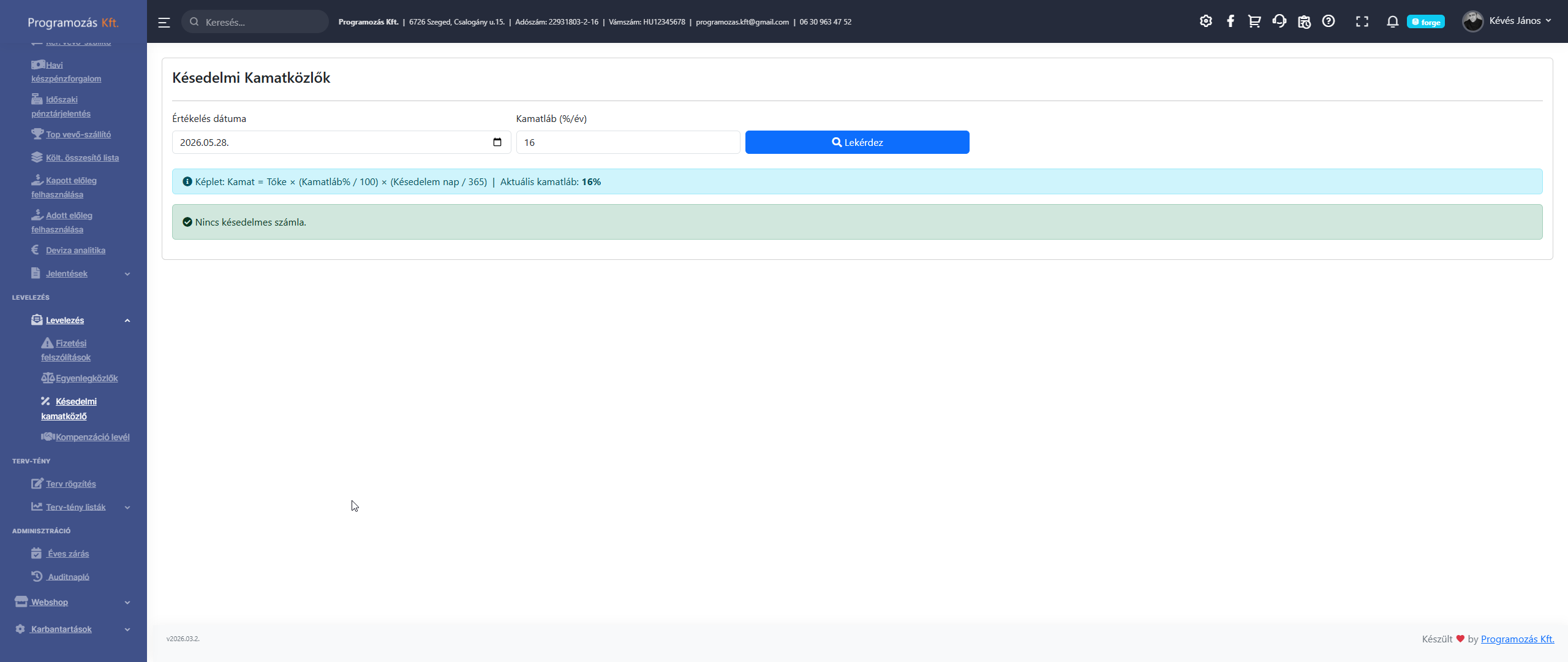The height and width of the screenshot is (662, 1568).
Task: Click the warning triangle icon of Fizetési felszólítások
Action: (47, 343)
